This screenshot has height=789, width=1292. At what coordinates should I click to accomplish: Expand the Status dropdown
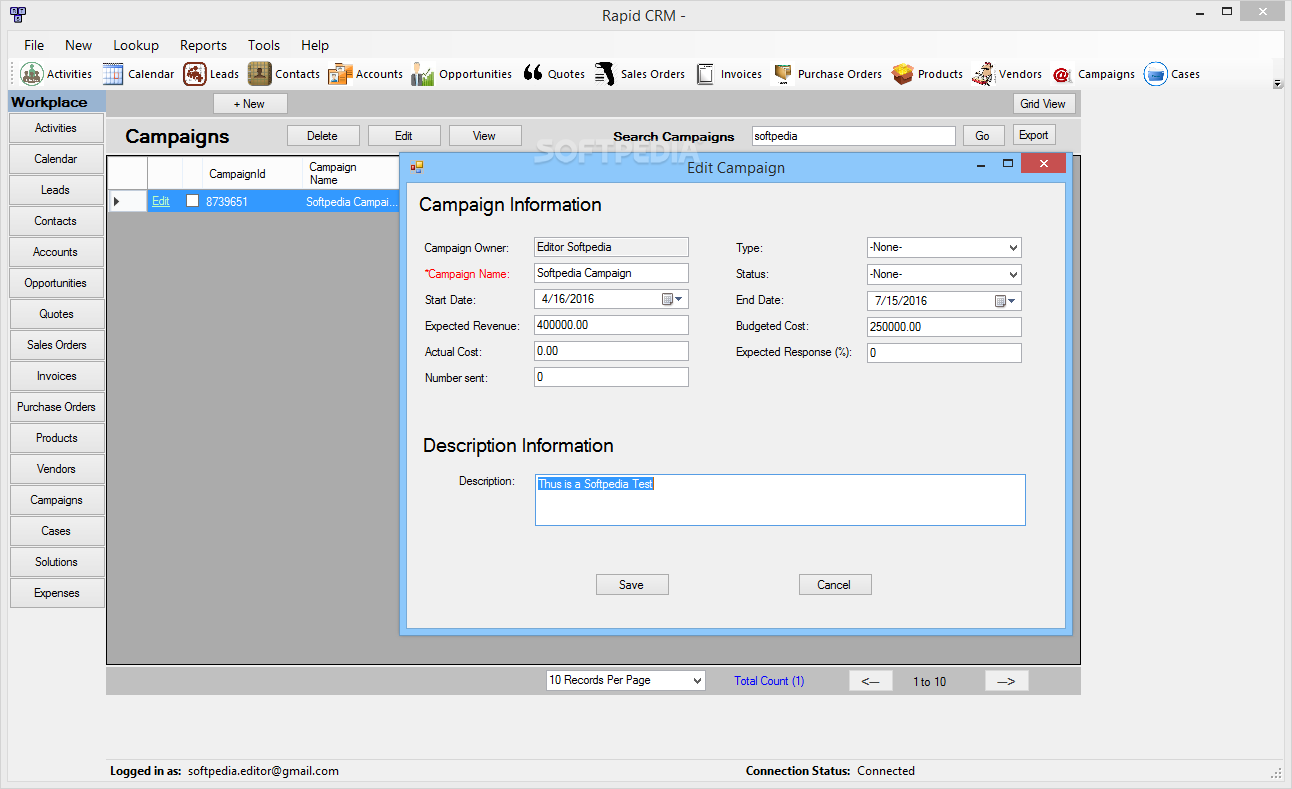[1013, 274]
